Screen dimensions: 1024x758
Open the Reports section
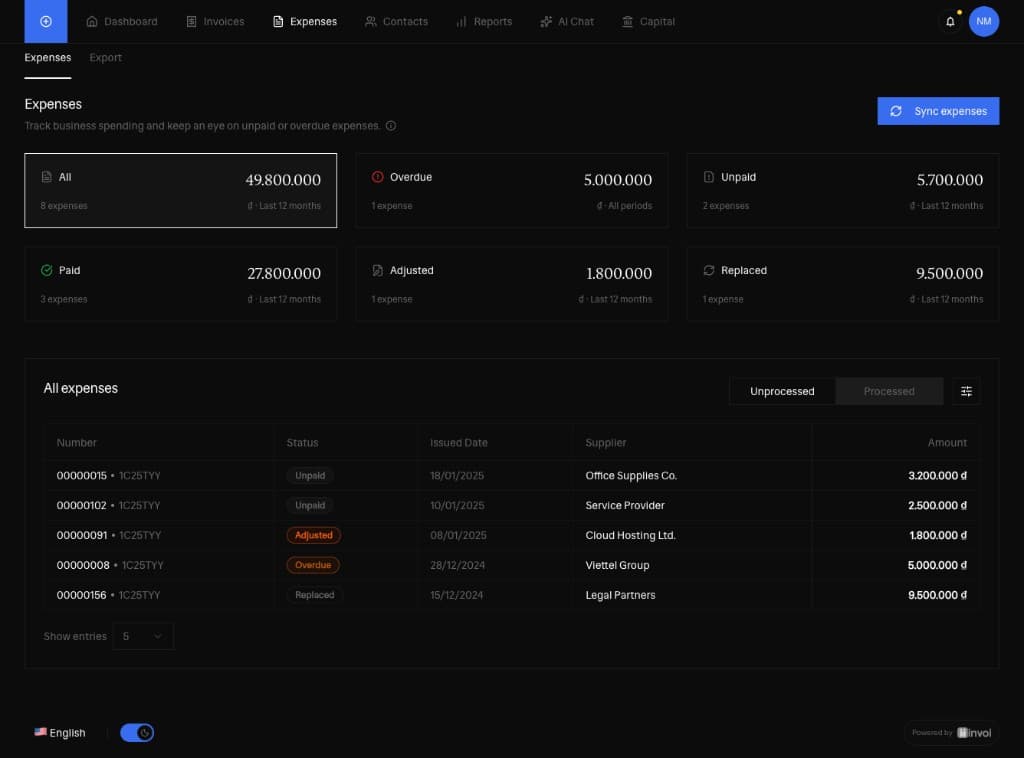(484, 22)
